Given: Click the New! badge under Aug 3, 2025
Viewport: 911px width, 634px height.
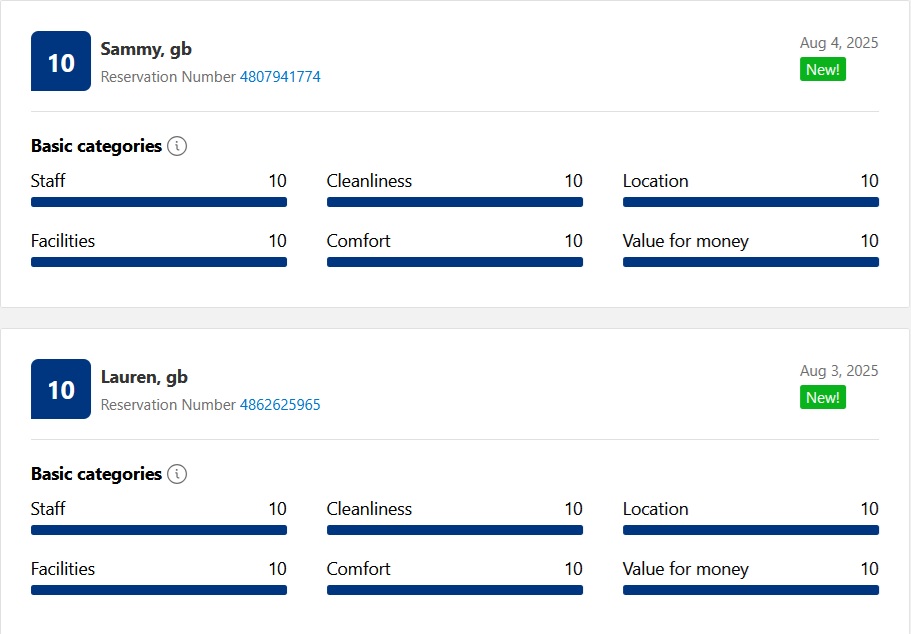Looking at the screenshot, I should point(822,398).
